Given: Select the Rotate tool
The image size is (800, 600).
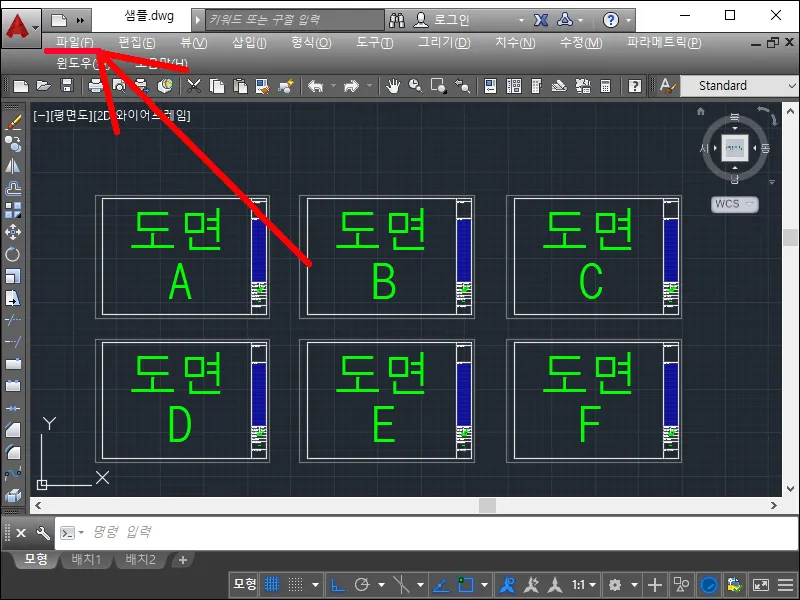Looking at the screenshot, I should (x=13, y=254).
